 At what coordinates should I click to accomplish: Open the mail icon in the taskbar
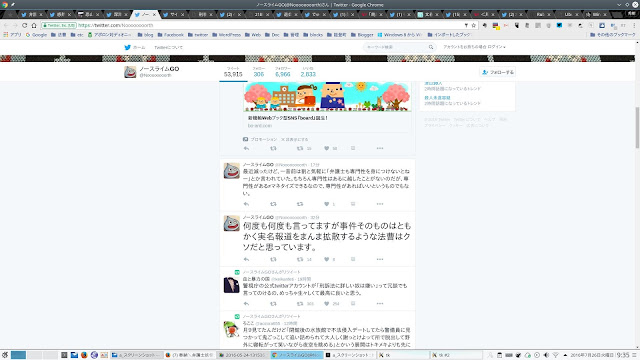click(x=74, y=355)
